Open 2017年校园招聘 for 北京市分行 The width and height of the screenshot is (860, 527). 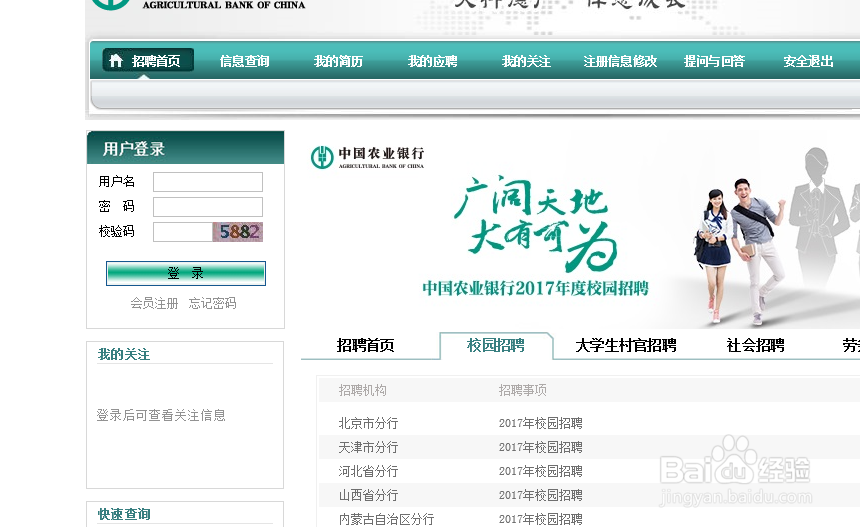click(x=541, y=423)
